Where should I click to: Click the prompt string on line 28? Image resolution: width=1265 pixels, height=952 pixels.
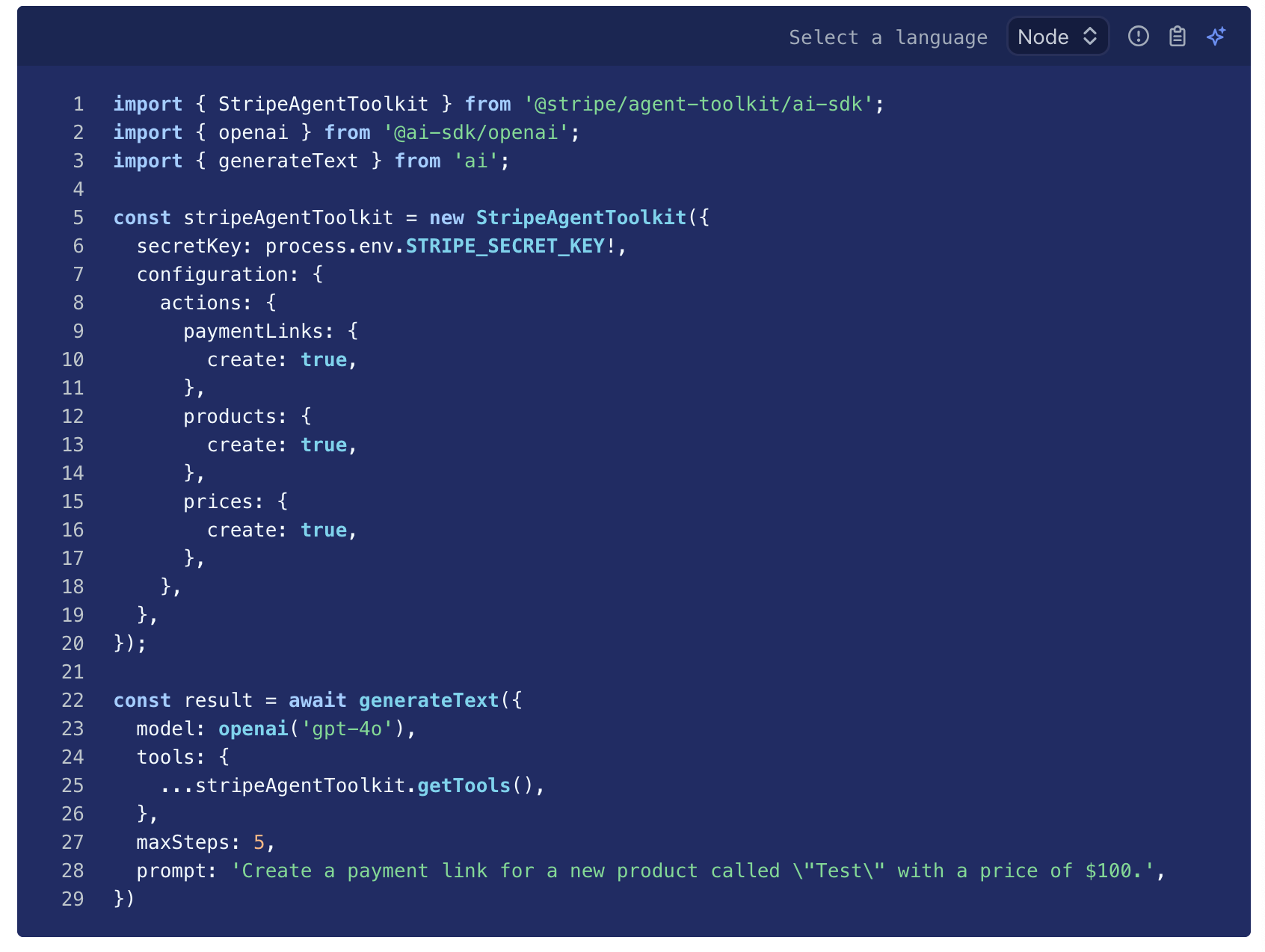point(693,871)
